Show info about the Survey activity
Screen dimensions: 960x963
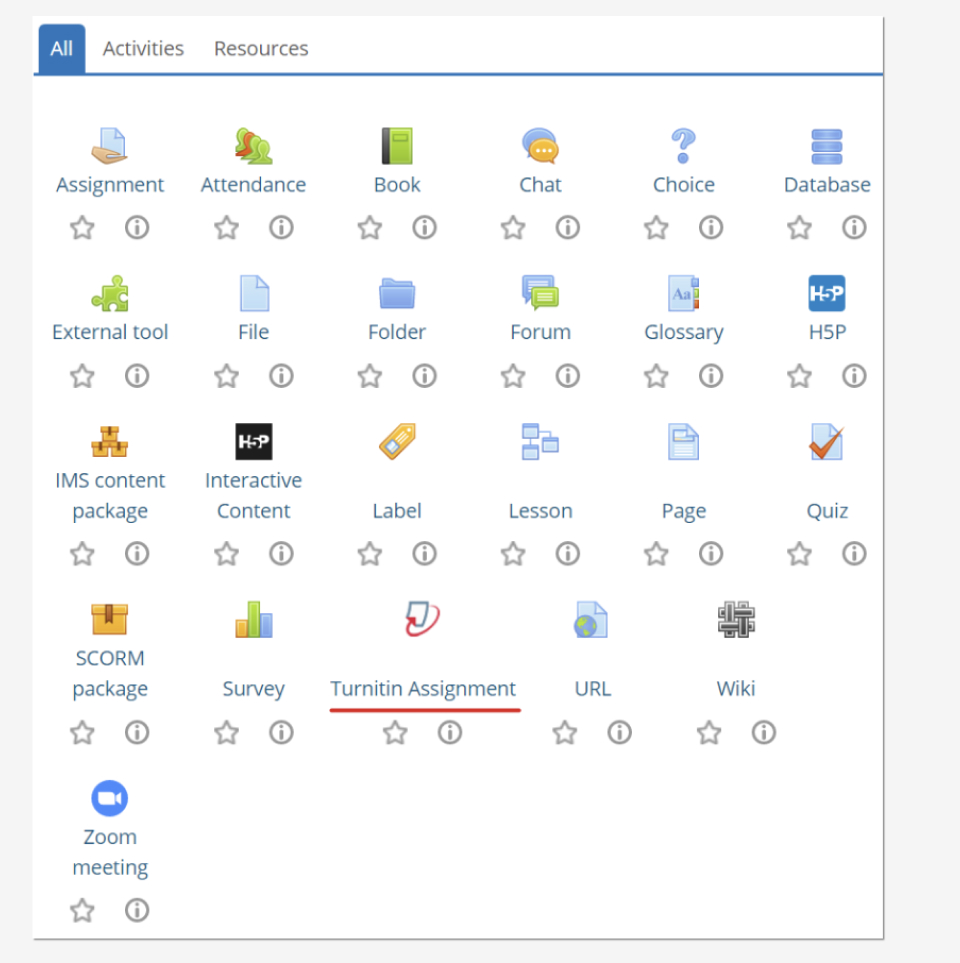281,733
